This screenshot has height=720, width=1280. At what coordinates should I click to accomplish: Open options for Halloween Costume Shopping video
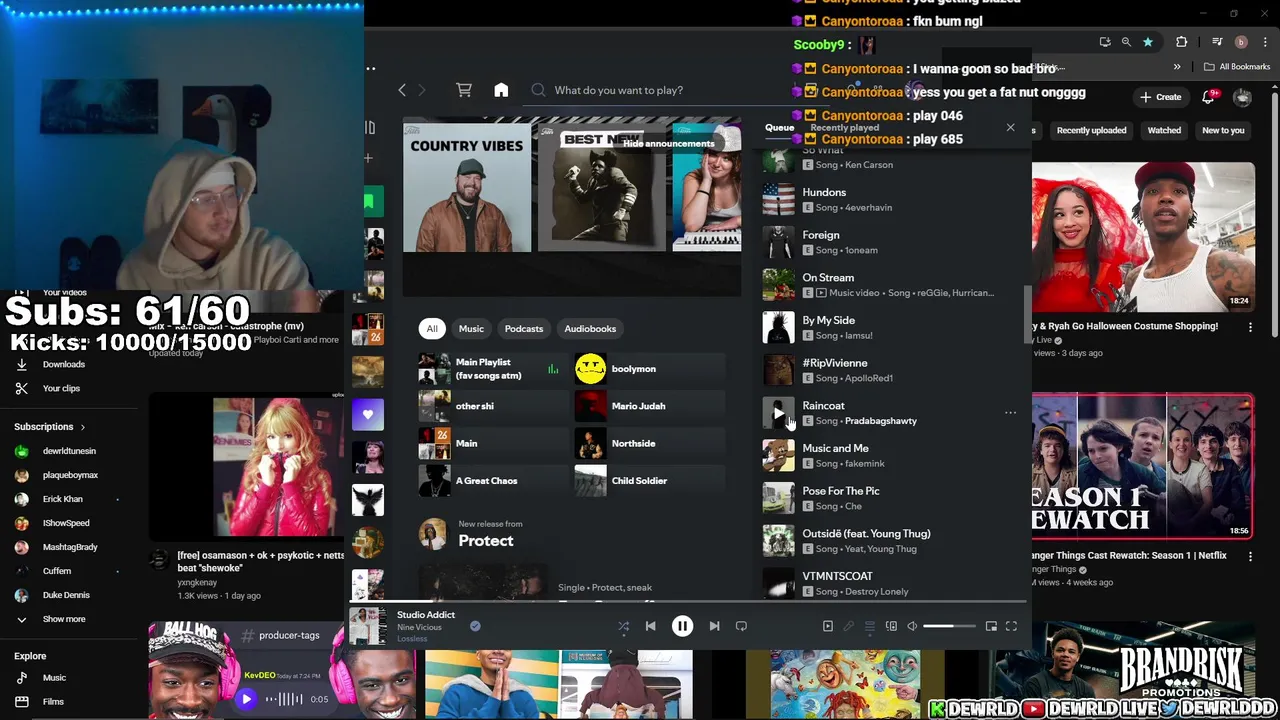(1250, 327)
